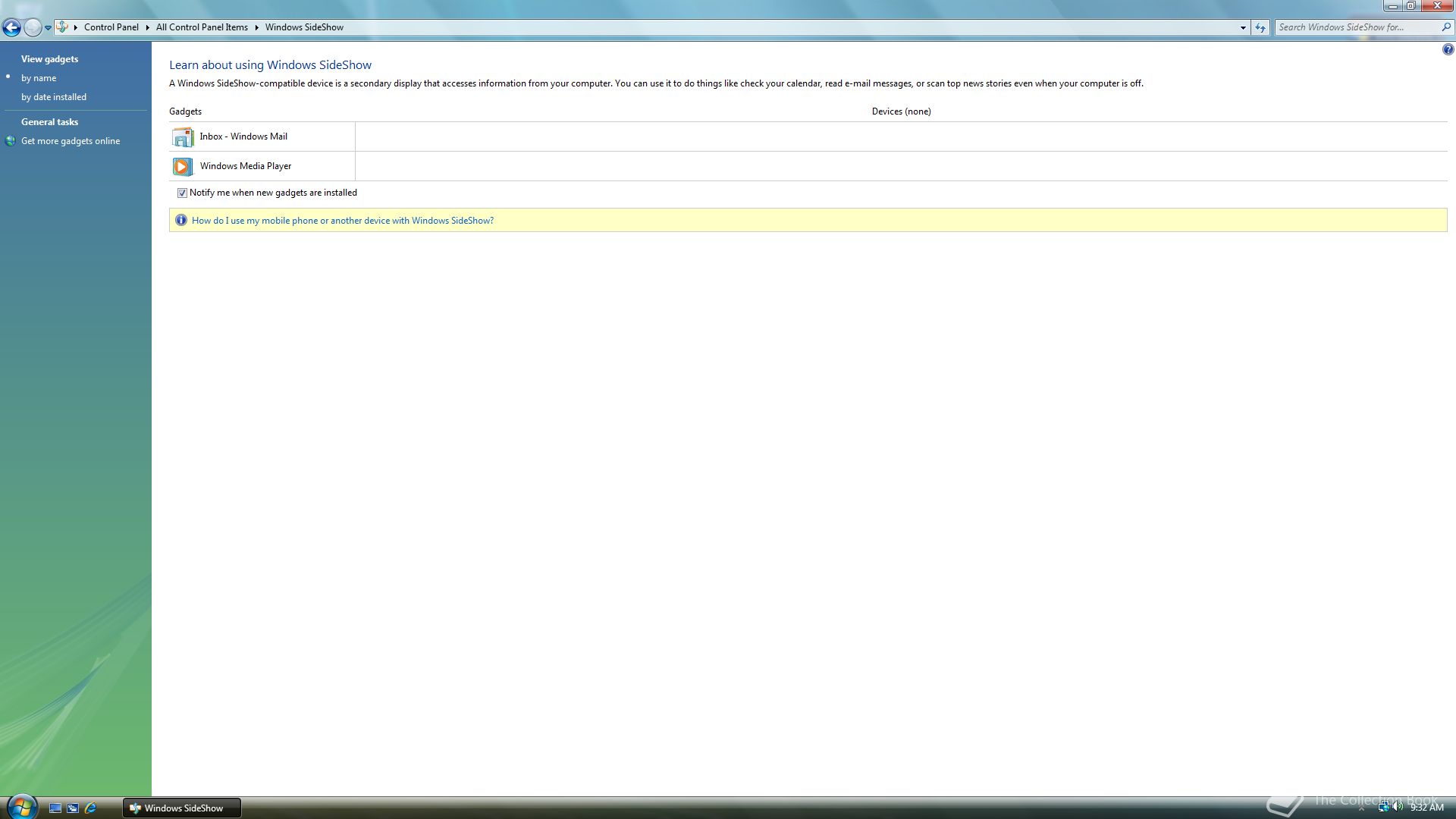This screenshot has width=1456, height=819.
Task: Go to Control Panel breadcrumb
Action: (x=111, y=27)
